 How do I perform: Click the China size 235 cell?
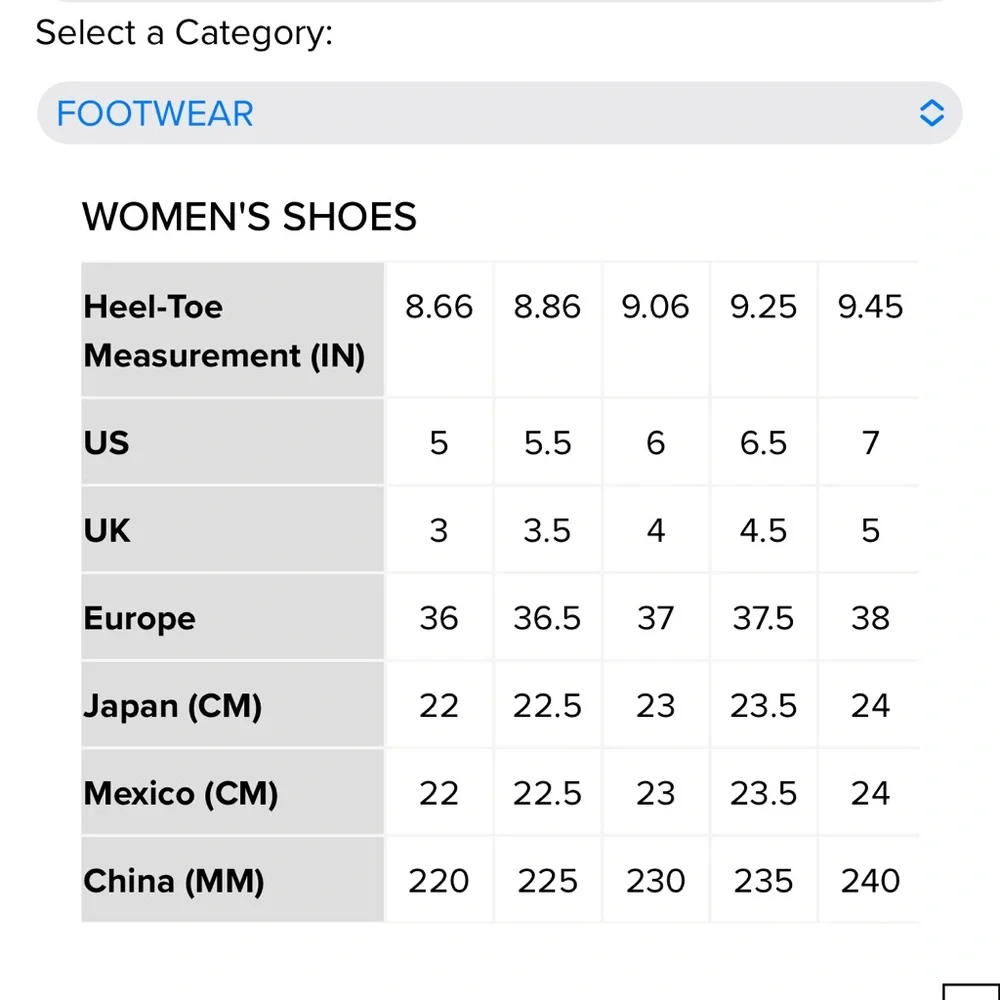[763, 880]
